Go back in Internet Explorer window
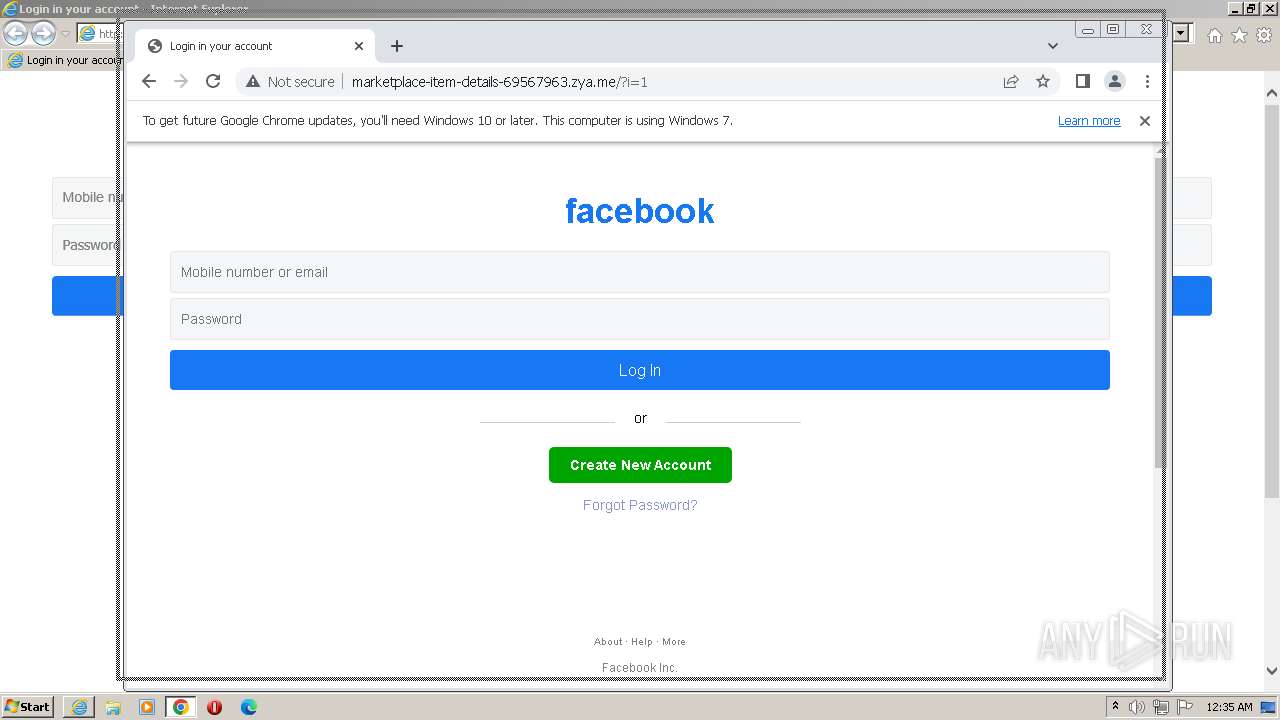 pyautogui.click(x=15, y=34)
